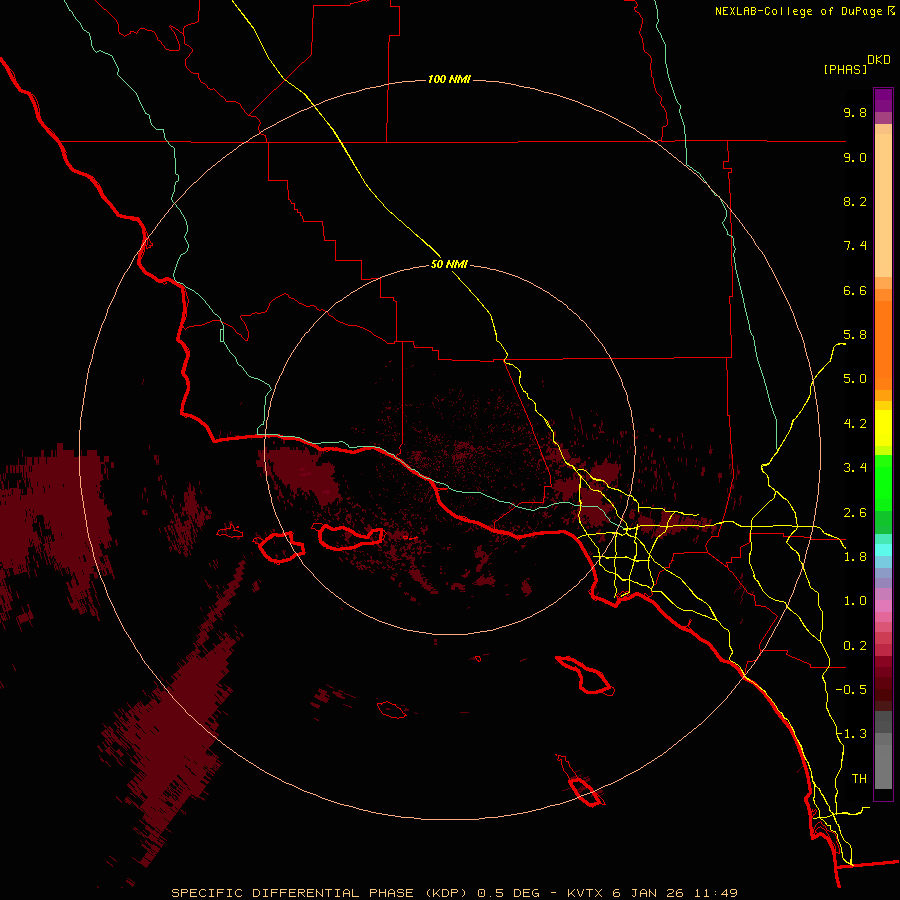Screen dimensions: 900x900
Task: Click the 9.8 scale value
Action: click(855, 112)
